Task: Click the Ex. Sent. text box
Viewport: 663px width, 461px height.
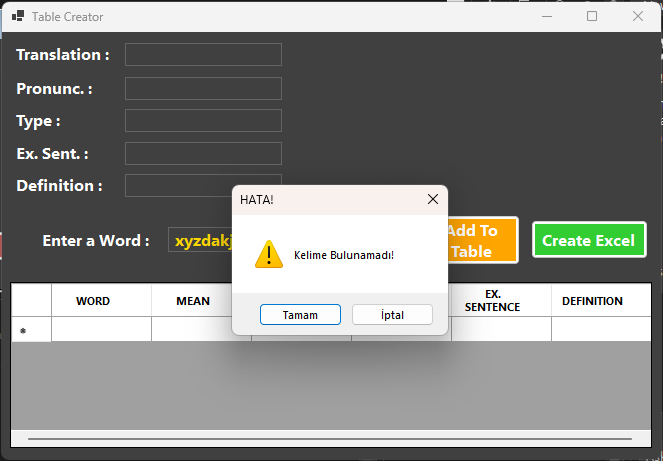Action: tap(203, 153)
